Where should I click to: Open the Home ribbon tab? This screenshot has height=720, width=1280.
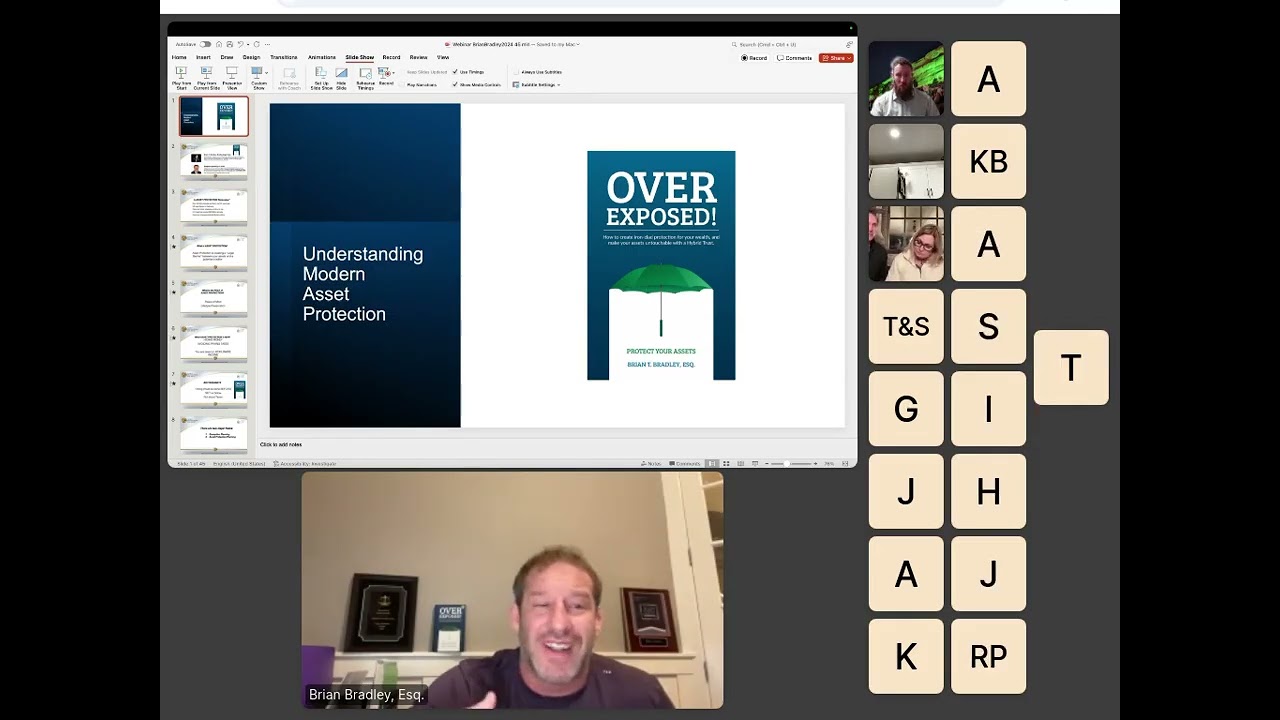[179, 57]
